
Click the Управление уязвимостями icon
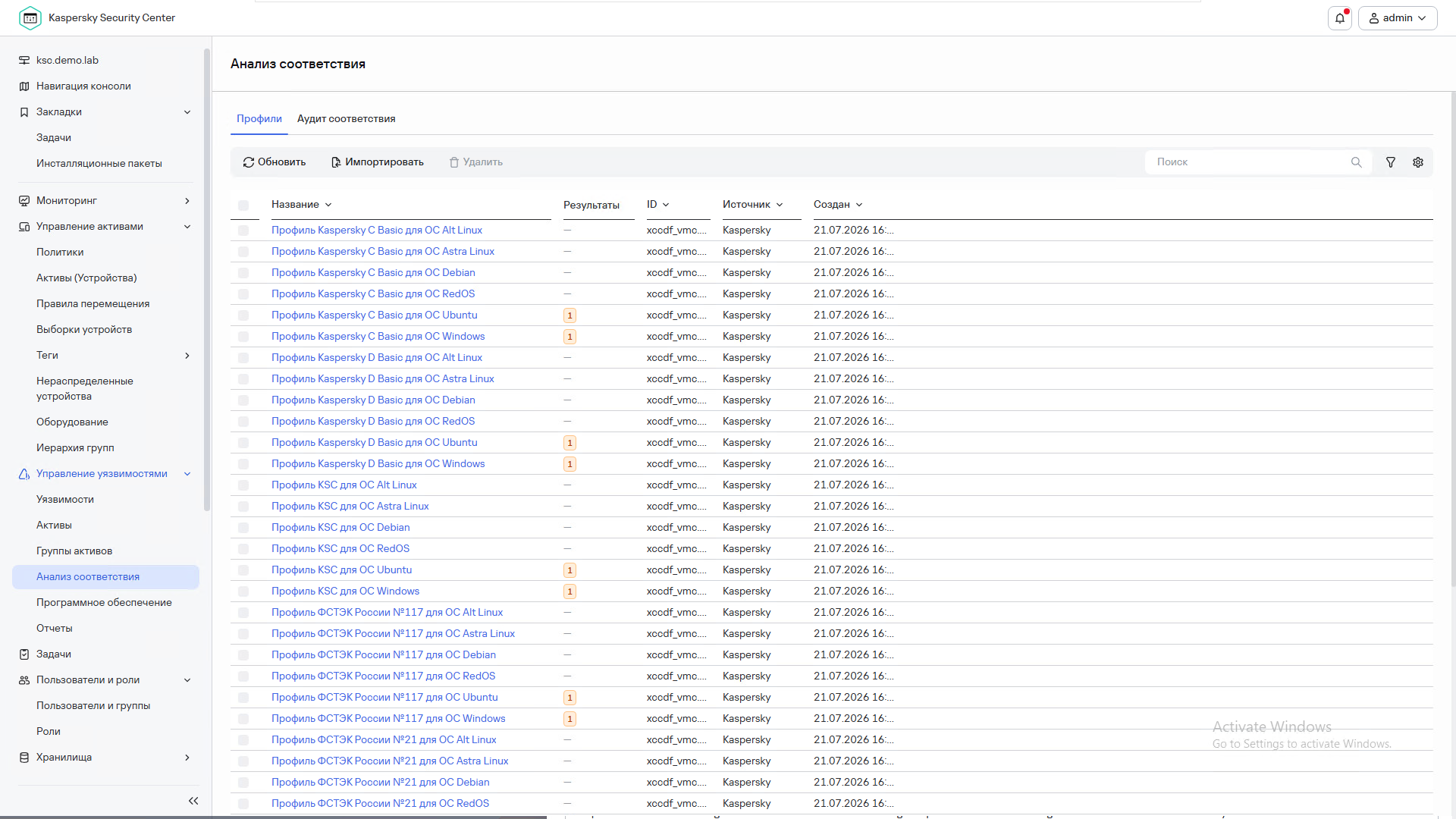24,474
